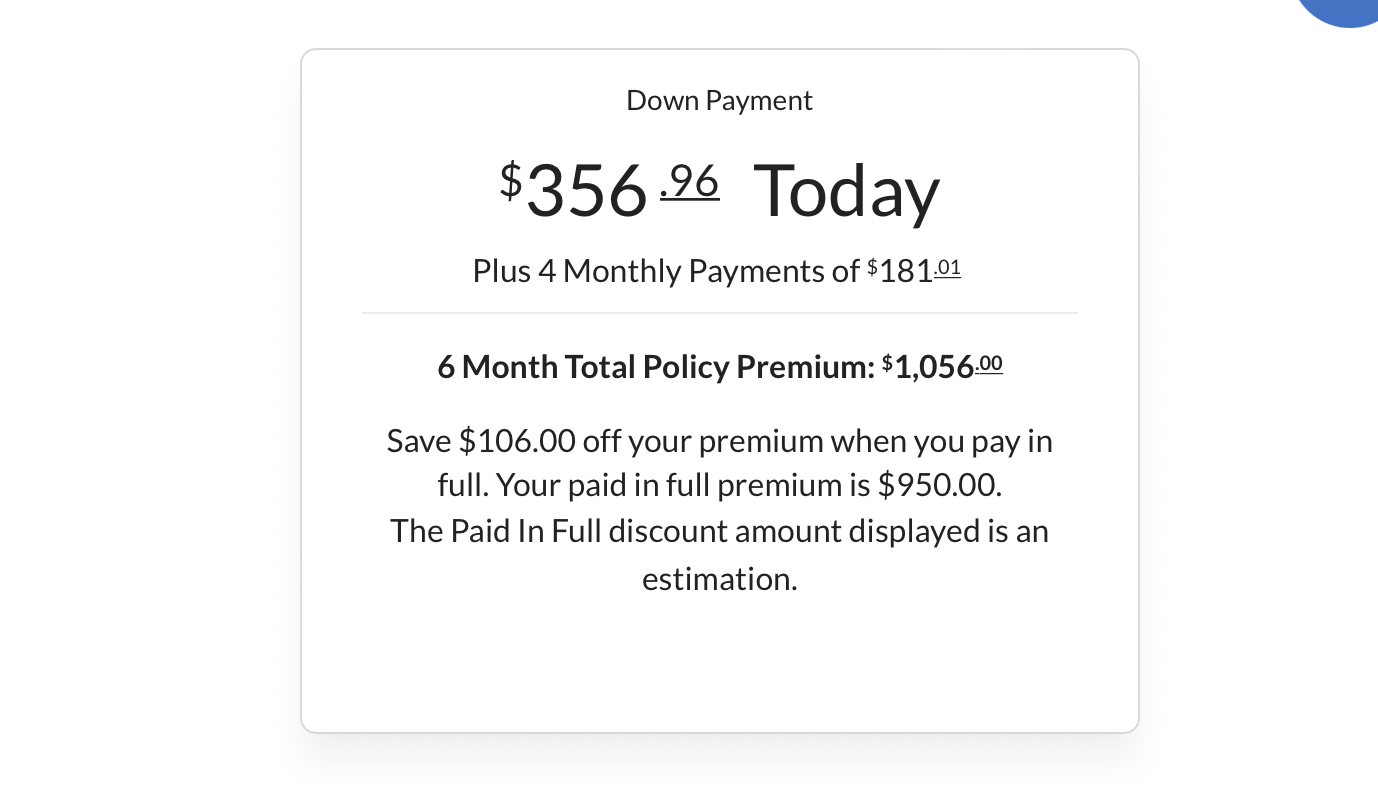Select the Plus 4 Monthly Payments text
Viewport: 1378px width, 794px height.
[666, 271]
